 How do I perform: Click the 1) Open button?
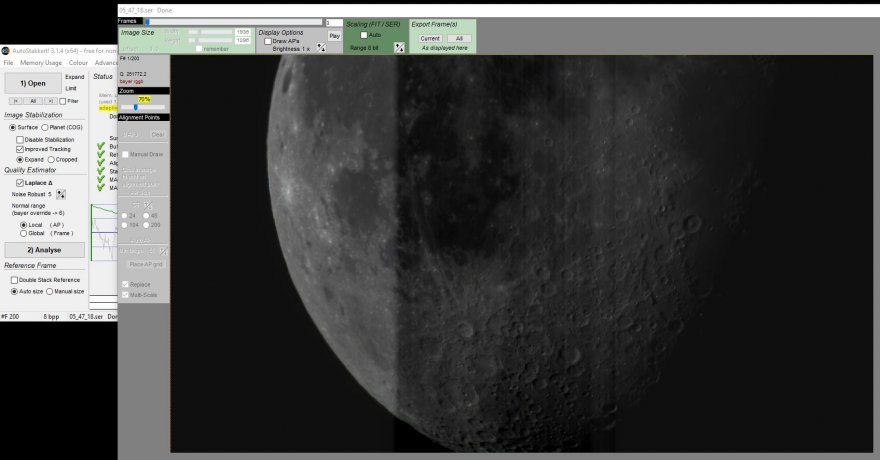(x=33, y=84)
